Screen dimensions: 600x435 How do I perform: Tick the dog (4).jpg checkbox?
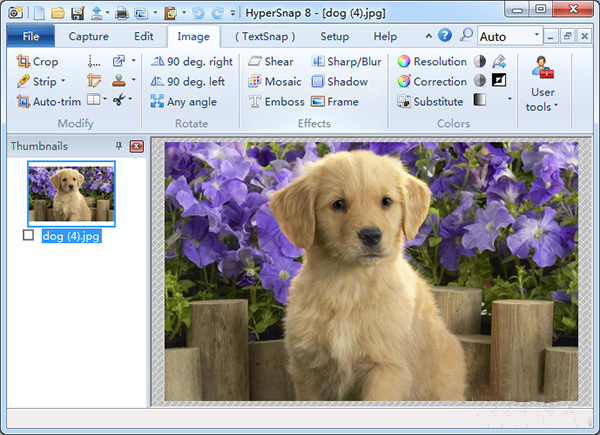point(28,235)
